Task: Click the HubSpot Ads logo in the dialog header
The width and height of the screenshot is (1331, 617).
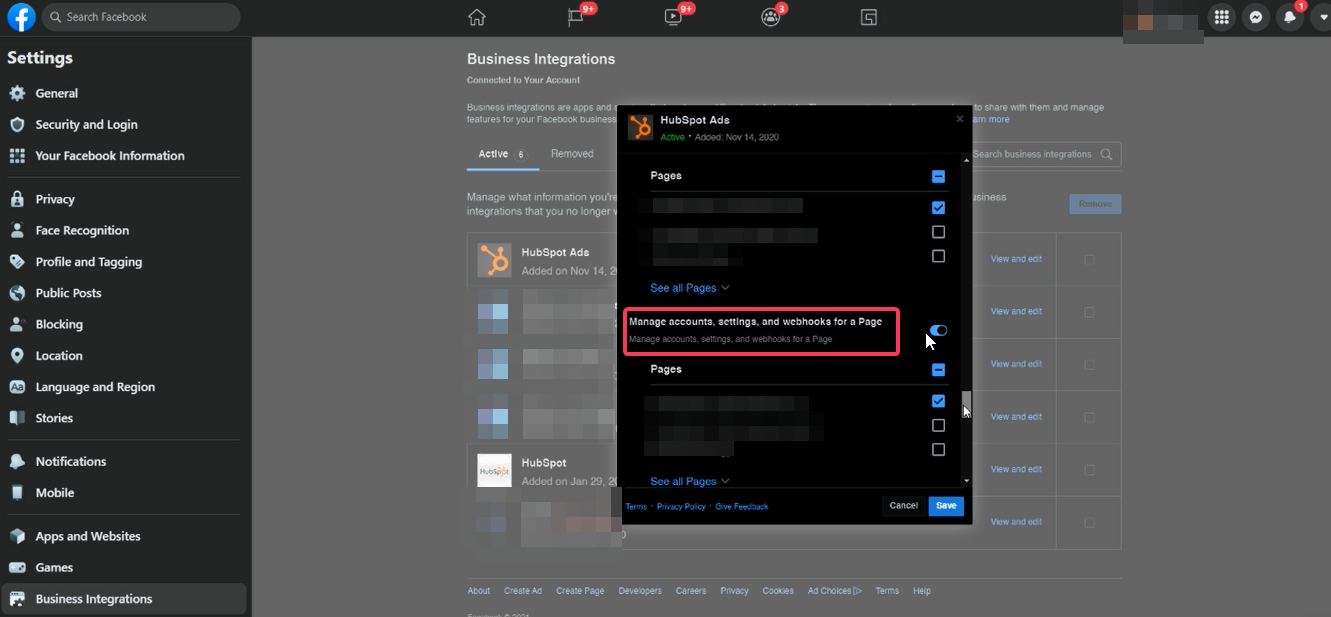Action: tap(640, 127)
